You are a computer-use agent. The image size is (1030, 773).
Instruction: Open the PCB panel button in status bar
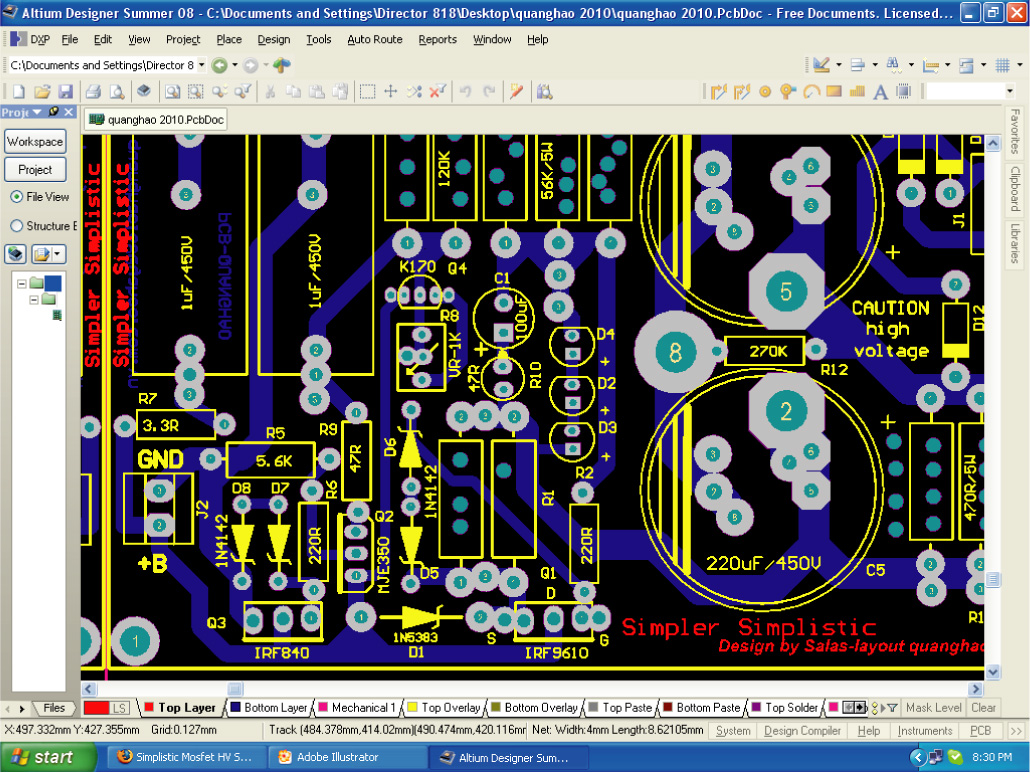click(x=980, y=730)
